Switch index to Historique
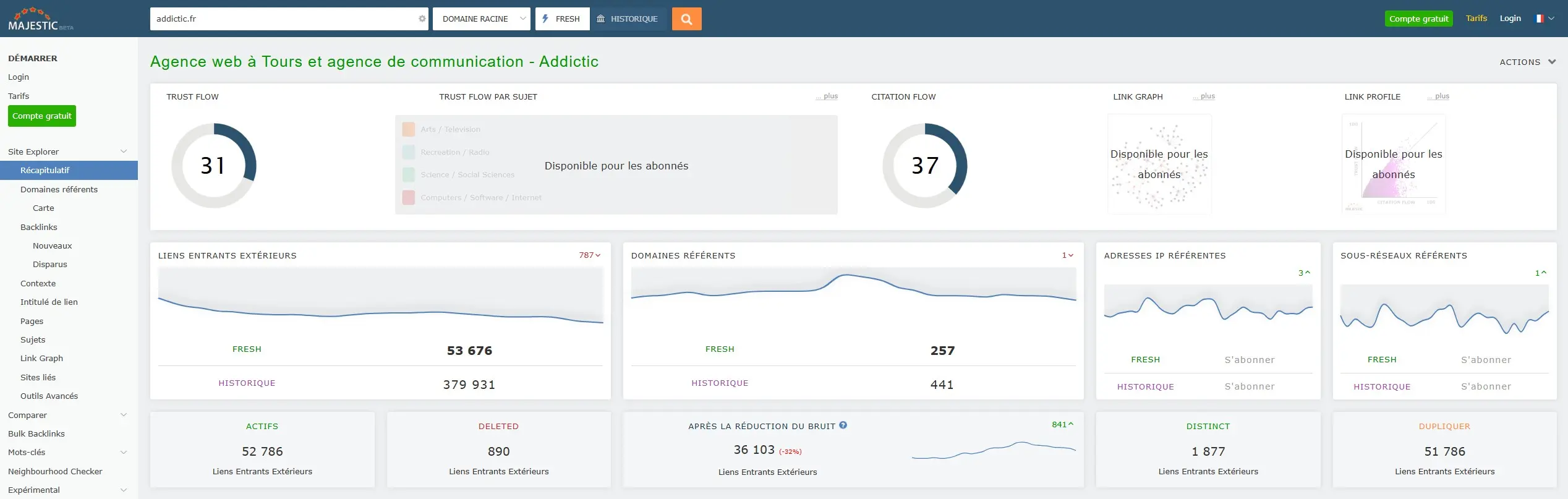1568x499 pixels. click(628, 19)
